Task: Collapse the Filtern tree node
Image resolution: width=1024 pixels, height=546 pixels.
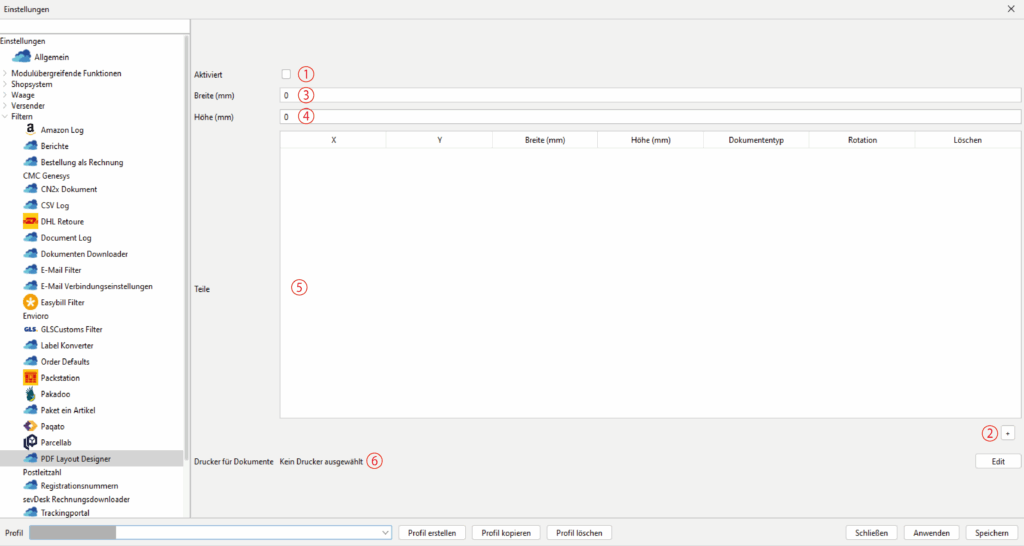Action: (x=5, y=117)
